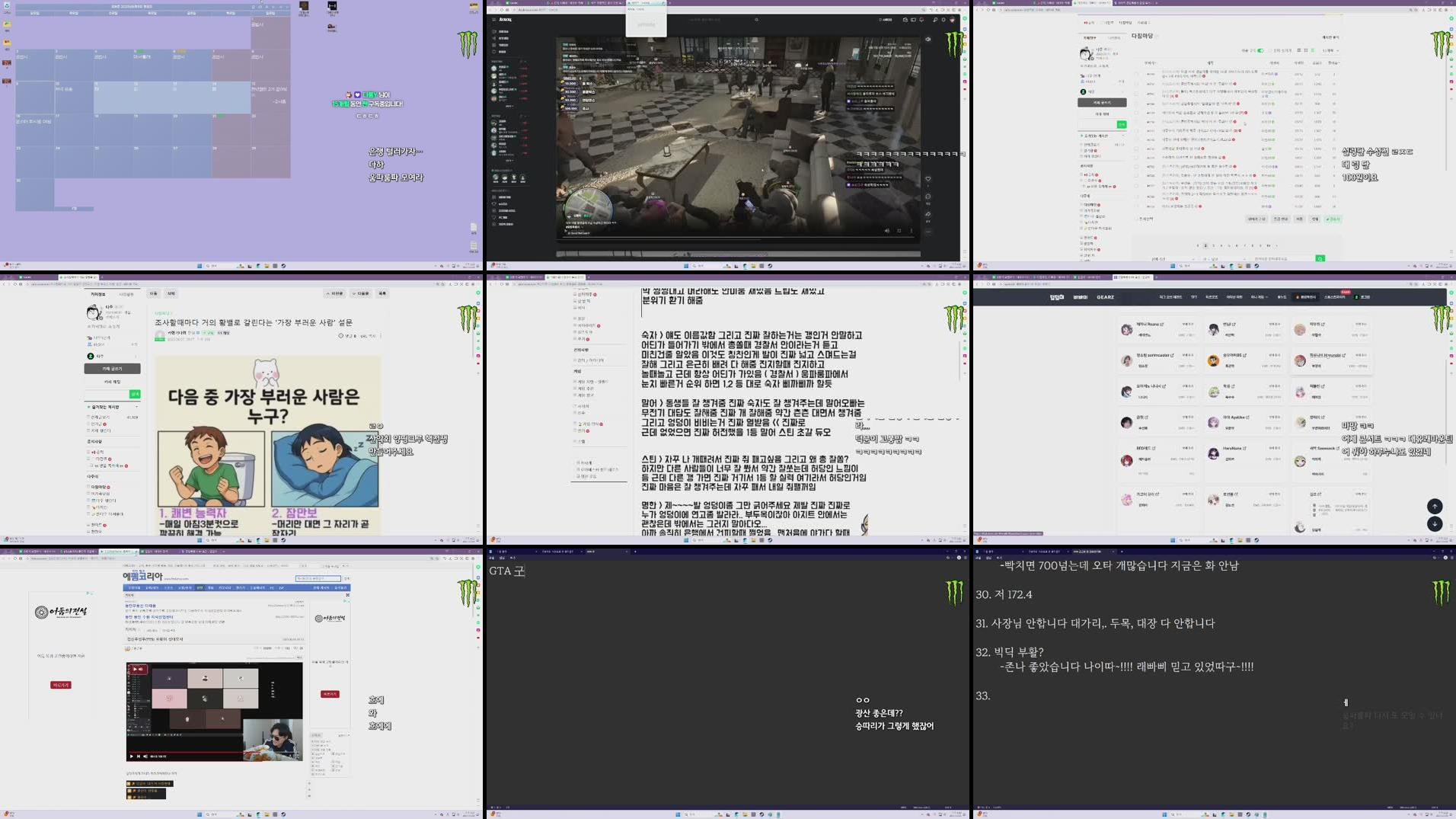Click 삭제 button above the survey post
1456x819 pixels.
pyautogui.click(x=171, y=293)
